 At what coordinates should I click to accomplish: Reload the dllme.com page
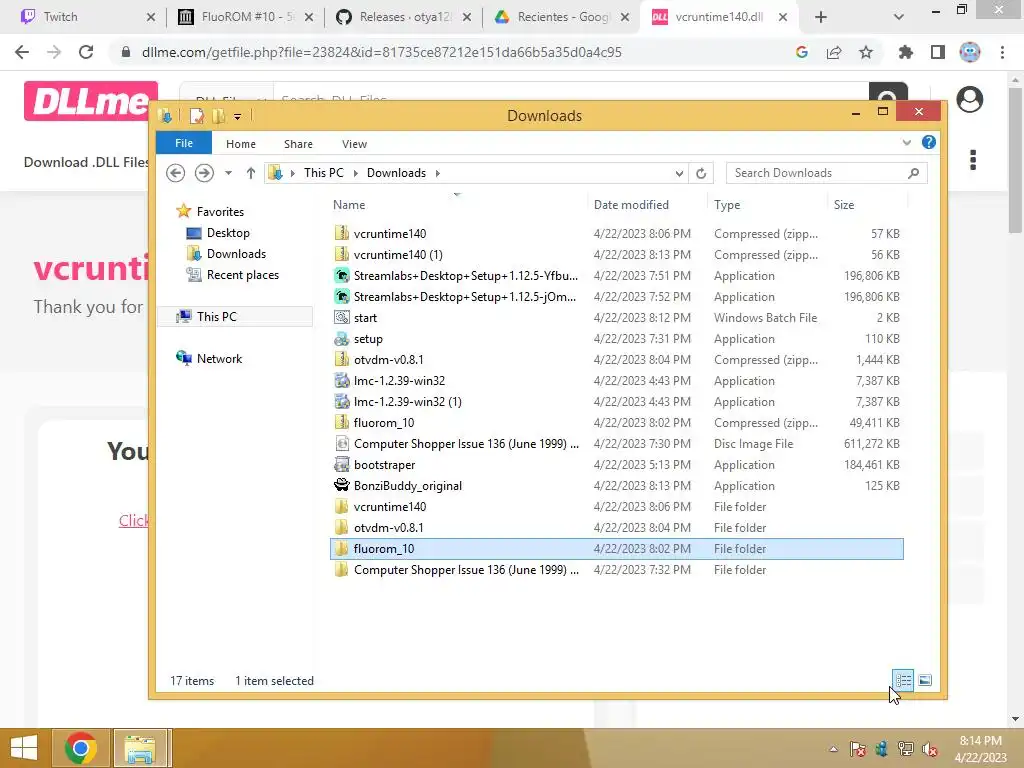pyautogui.click(x=86, y=52)
